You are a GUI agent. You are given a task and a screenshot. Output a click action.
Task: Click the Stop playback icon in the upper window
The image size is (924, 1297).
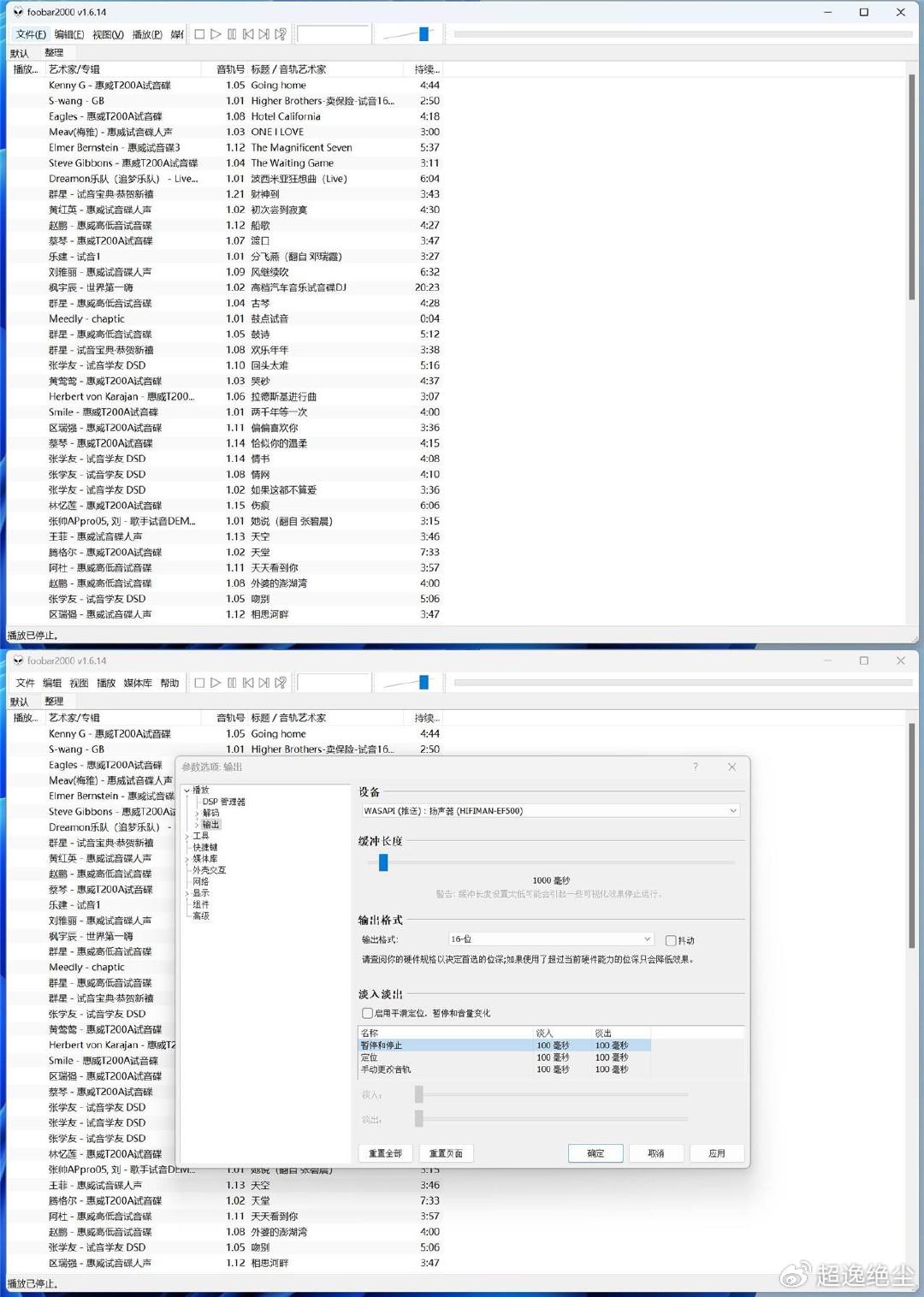pos(199,34)
